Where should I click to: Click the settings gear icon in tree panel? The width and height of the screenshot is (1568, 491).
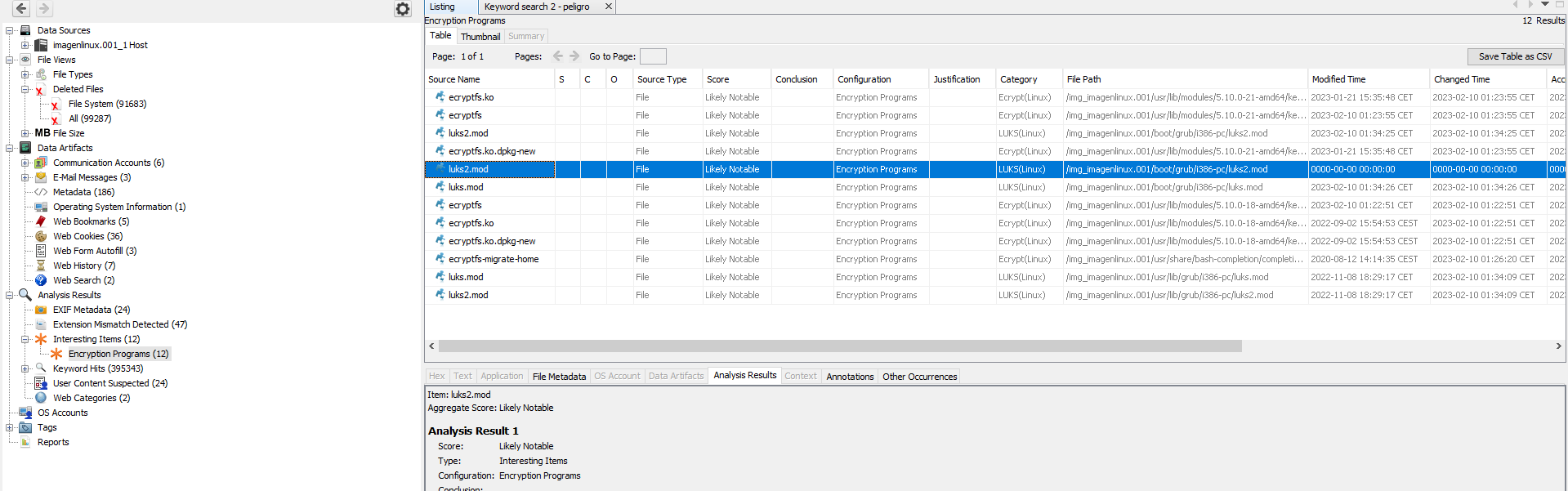(x=403, y=9)
